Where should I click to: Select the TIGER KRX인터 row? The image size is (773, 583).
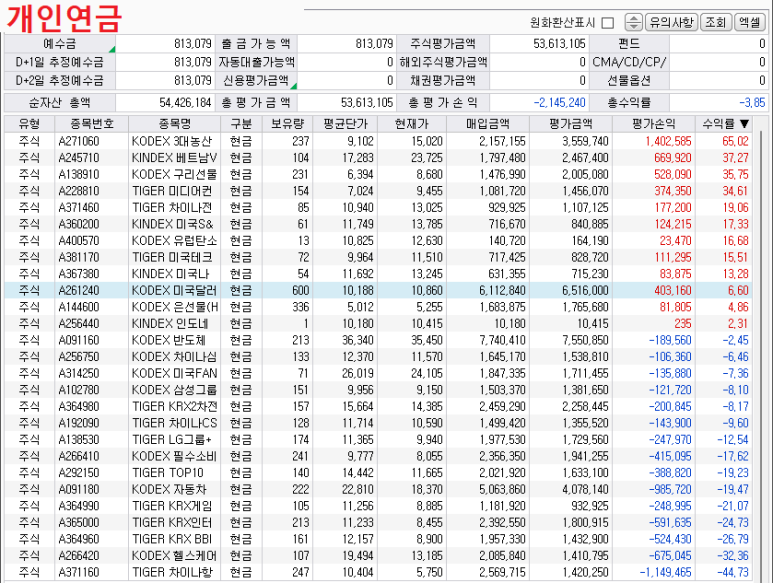[x=378, y=523]
